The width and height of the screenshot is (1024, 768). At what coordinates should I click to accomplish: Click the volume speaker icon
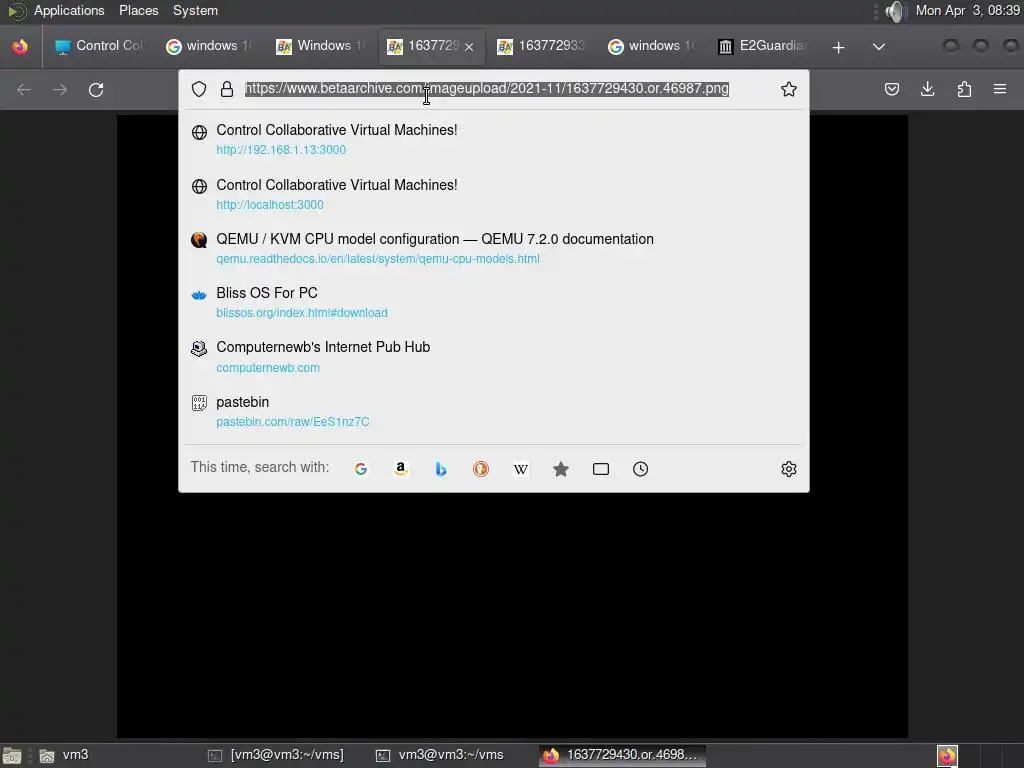coord(896,11)
